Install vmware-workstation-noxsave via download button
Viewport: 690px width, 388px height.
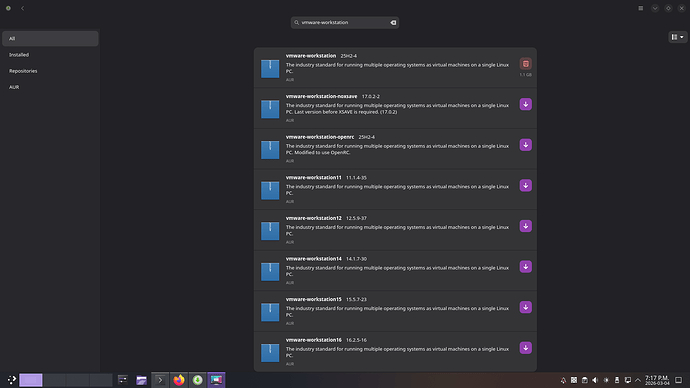[525, 104]
